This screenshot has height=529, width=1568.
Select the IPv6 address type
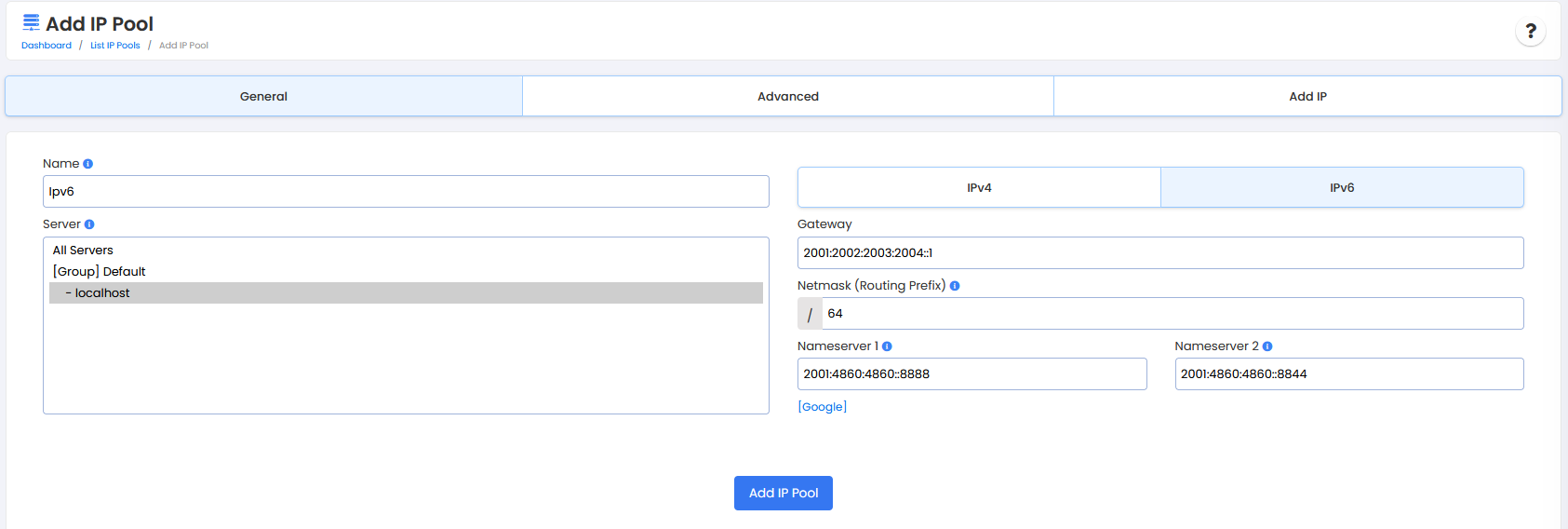pyautogui.click(x=1341, y=187)
